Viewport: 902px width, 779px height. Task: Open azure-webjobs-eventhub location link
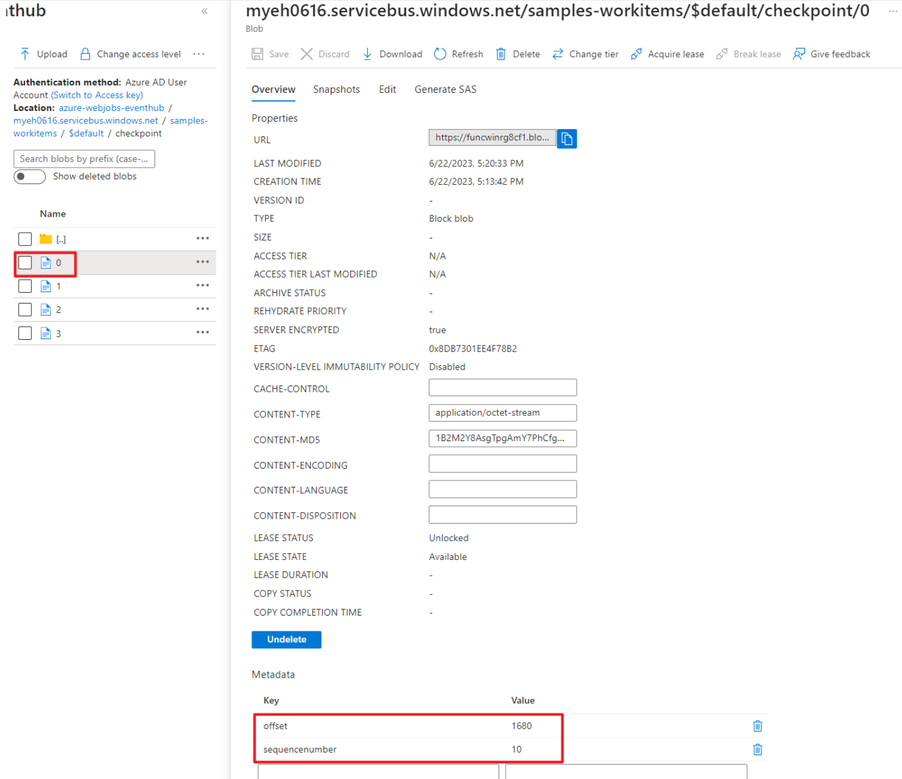pyautogui.click(x=112, y=108)
